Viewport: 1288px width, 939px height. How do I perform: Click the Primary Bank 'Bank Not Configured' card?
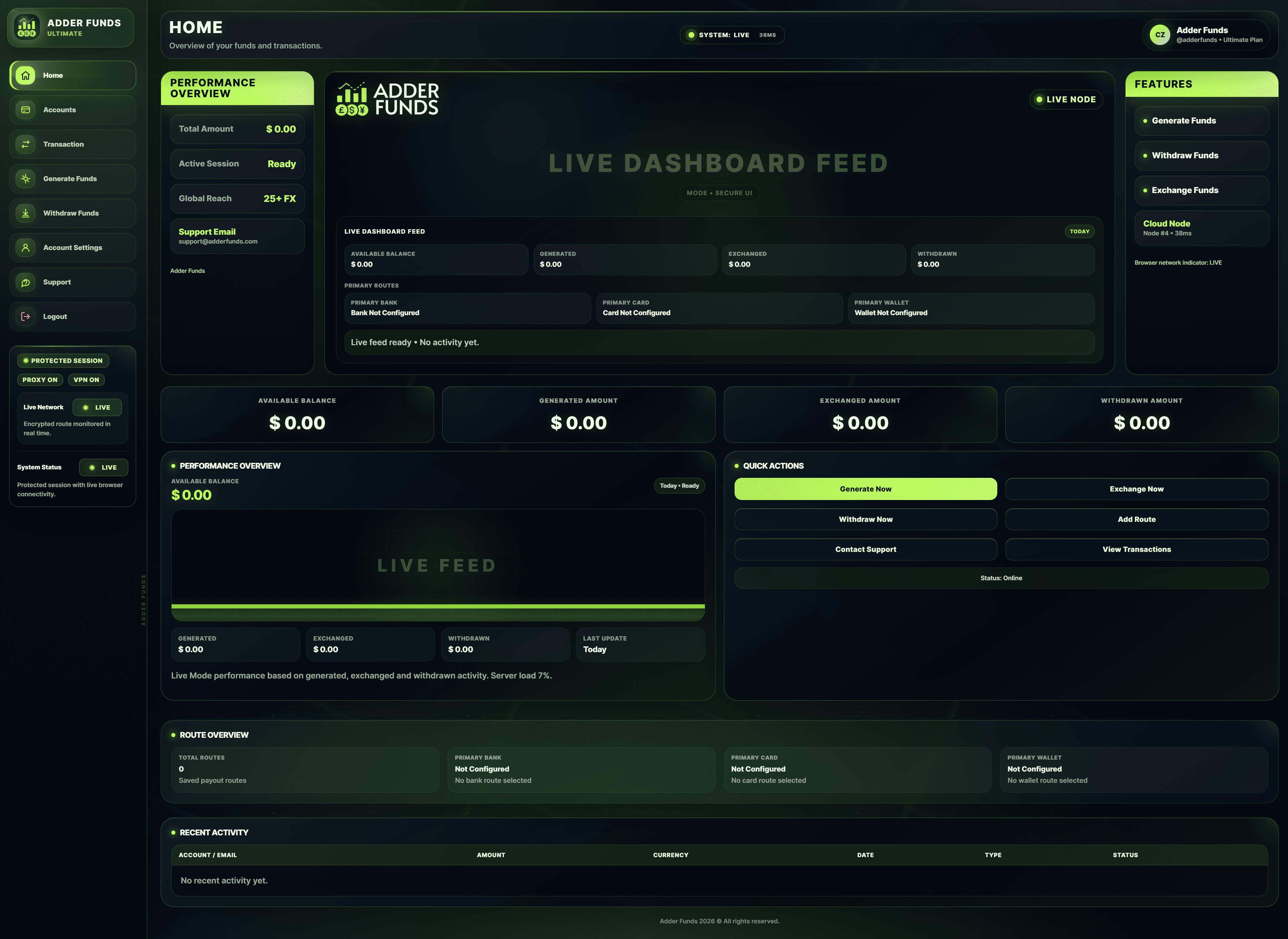coord(467,309)
